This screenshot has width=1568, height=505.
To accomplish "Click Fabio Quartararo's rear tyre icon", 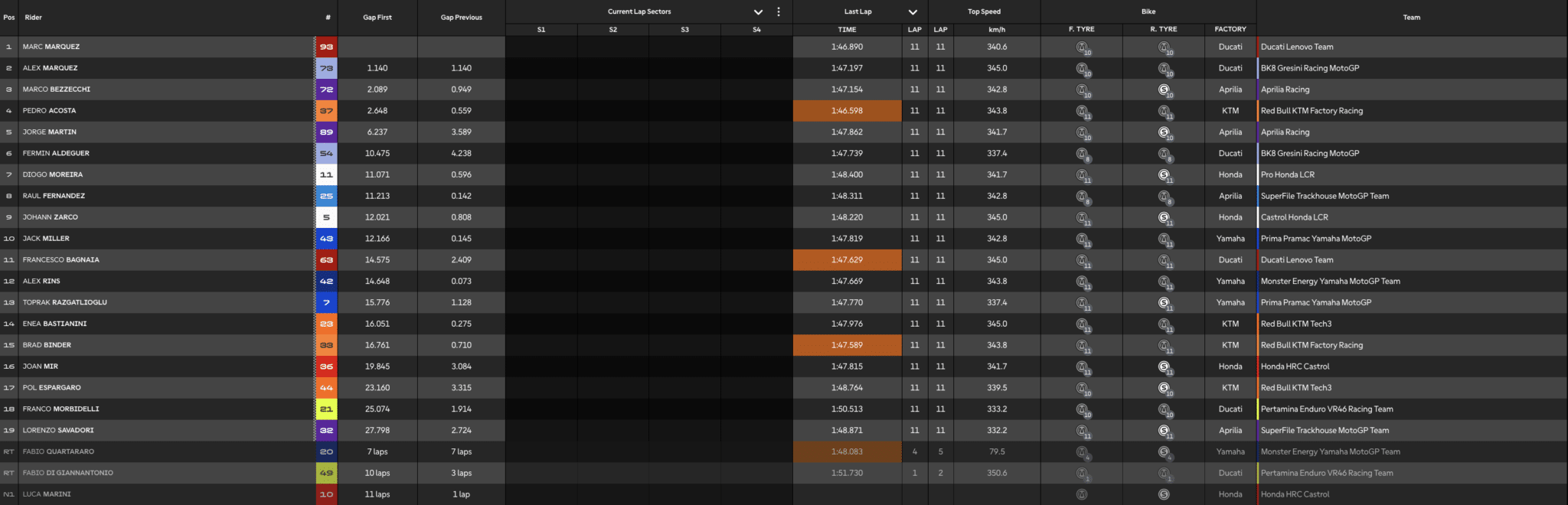I will coord(1164,451).
